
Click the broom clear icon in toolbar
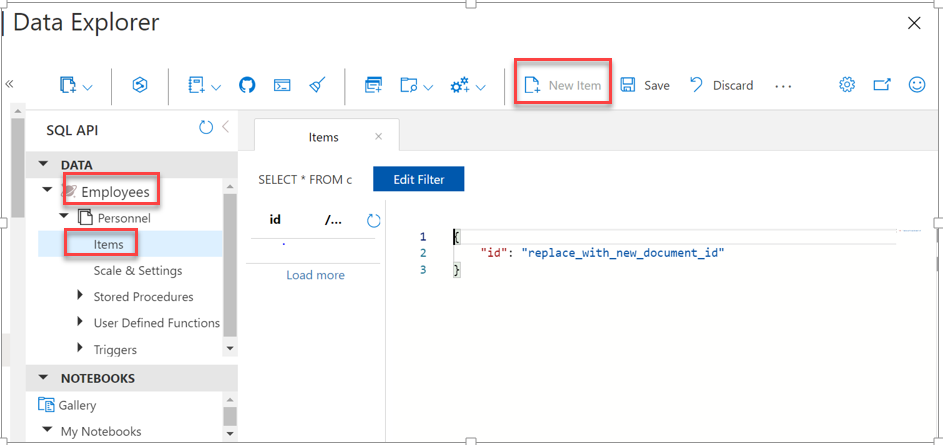point(316,86)
